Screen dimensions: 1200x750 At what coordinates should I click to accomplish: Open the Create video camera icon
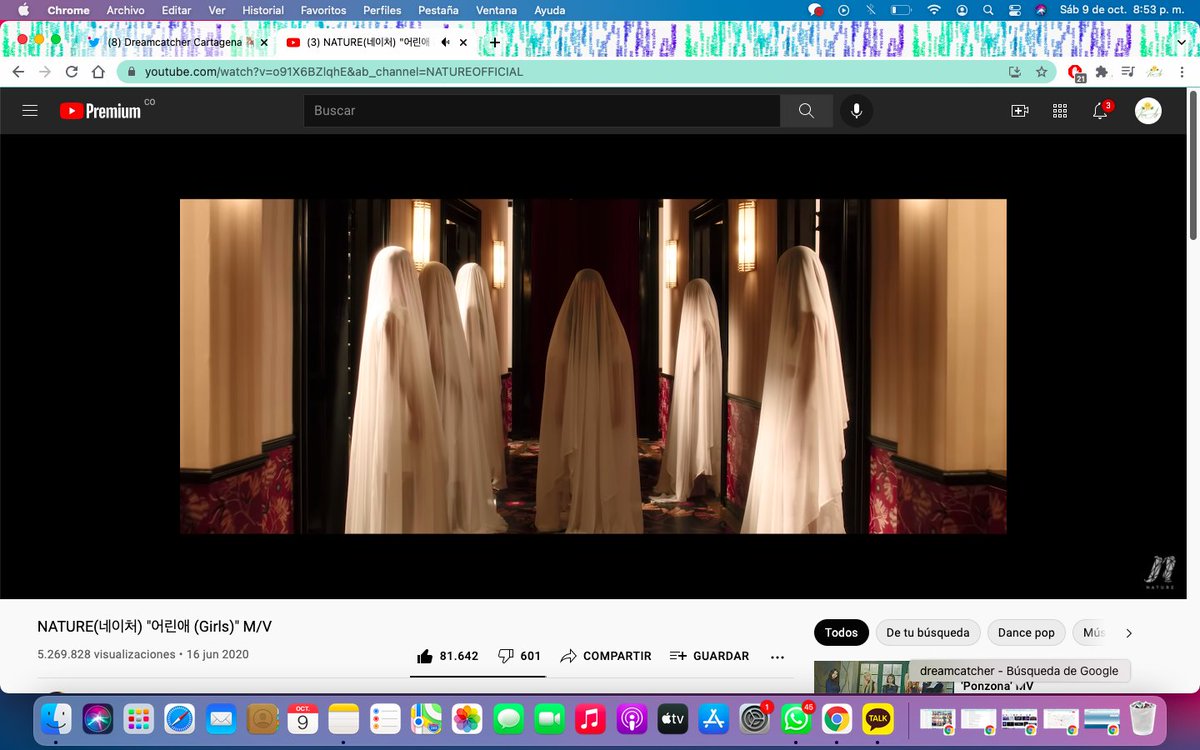pos(1020,111)
